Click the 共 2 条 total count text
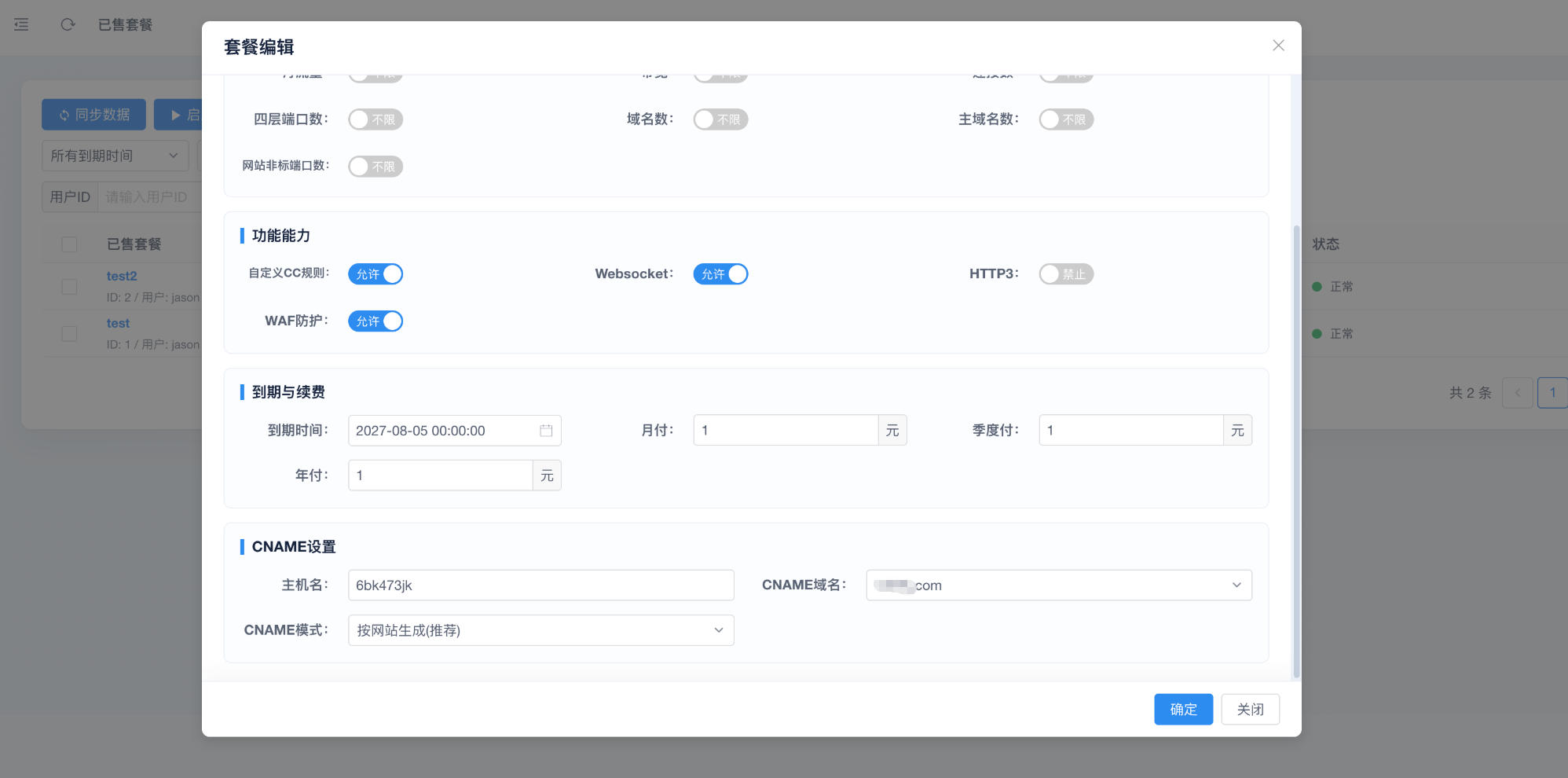This screenshot has width=1568, height=778. pos(1470,393)
